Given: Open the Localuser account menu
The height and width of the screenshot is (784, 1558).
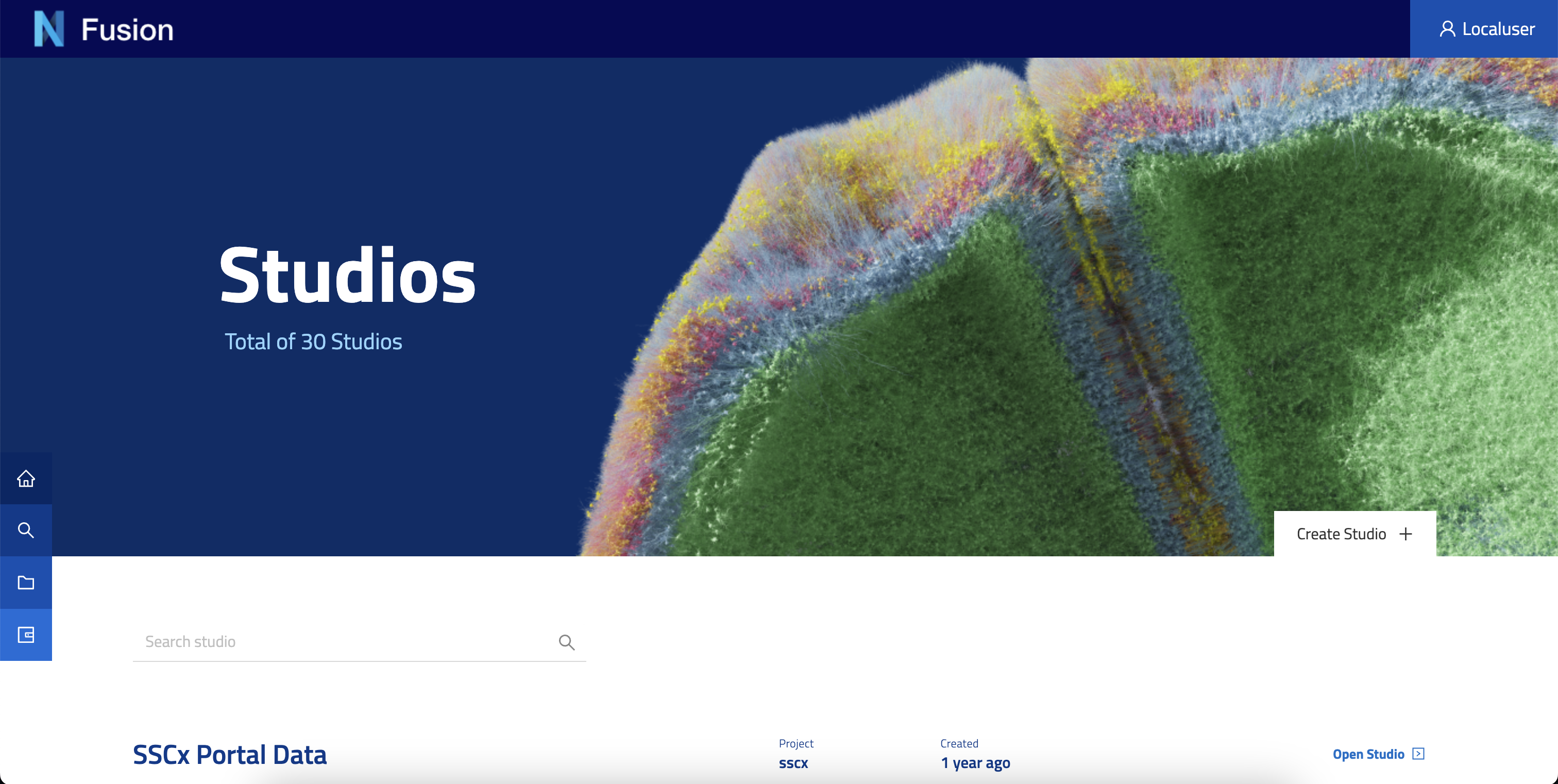Looking at the screenshot, I should (1484, 29).
